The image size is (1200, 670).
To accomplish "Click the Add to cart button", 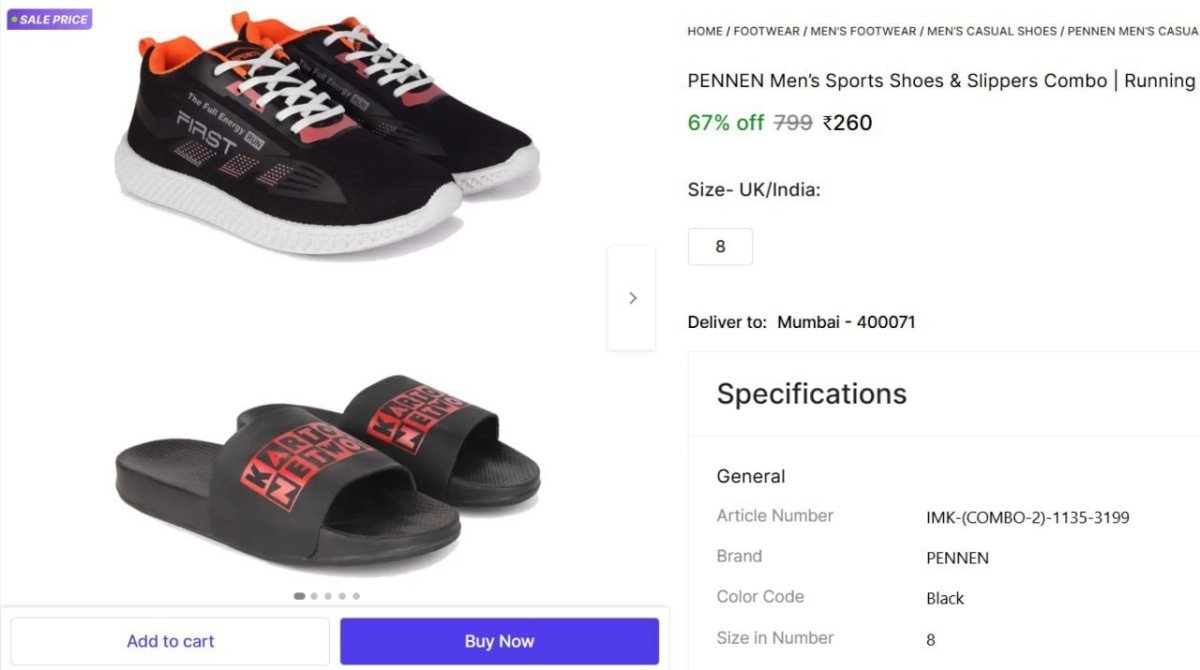I will (x=170, y=640).
